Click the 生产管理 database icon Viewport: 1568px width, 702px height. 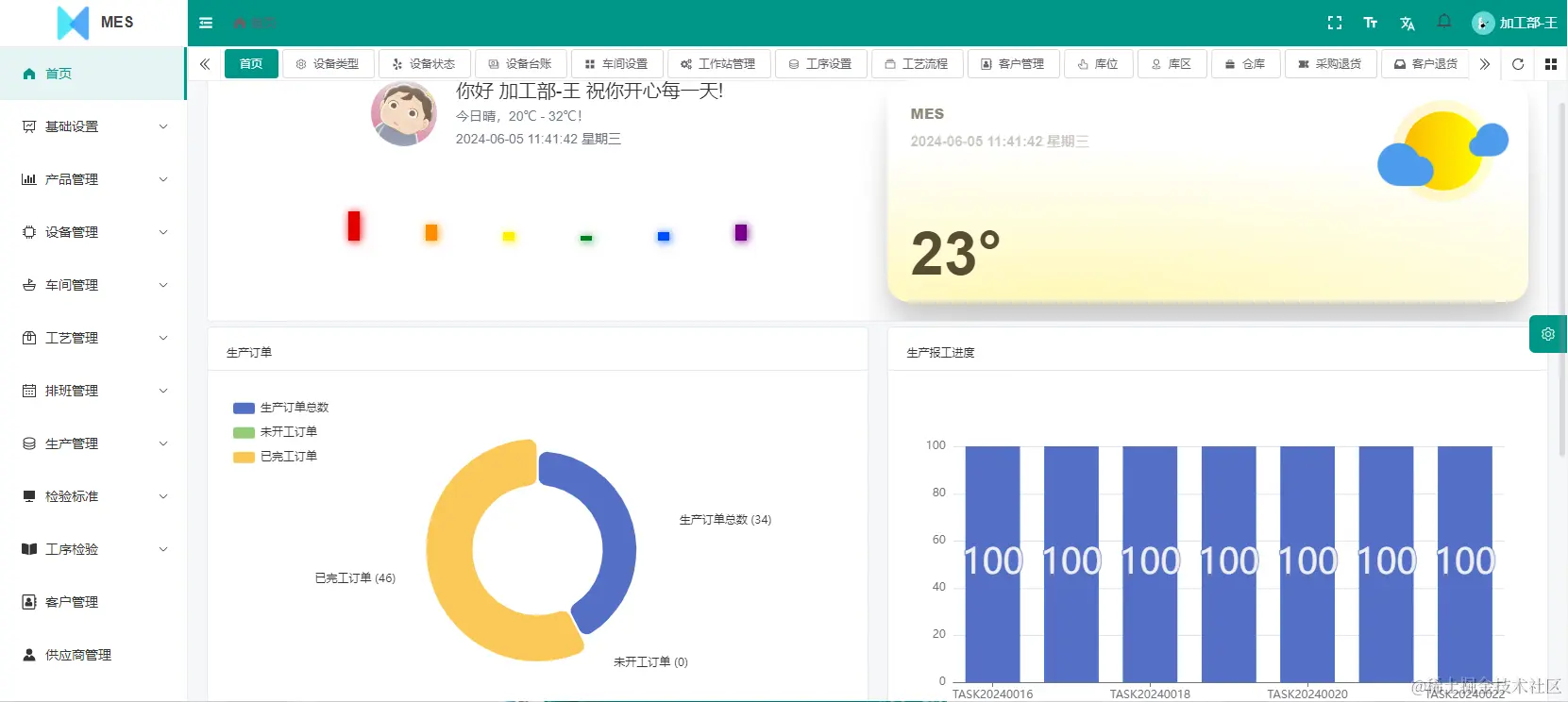pos(29,443)
